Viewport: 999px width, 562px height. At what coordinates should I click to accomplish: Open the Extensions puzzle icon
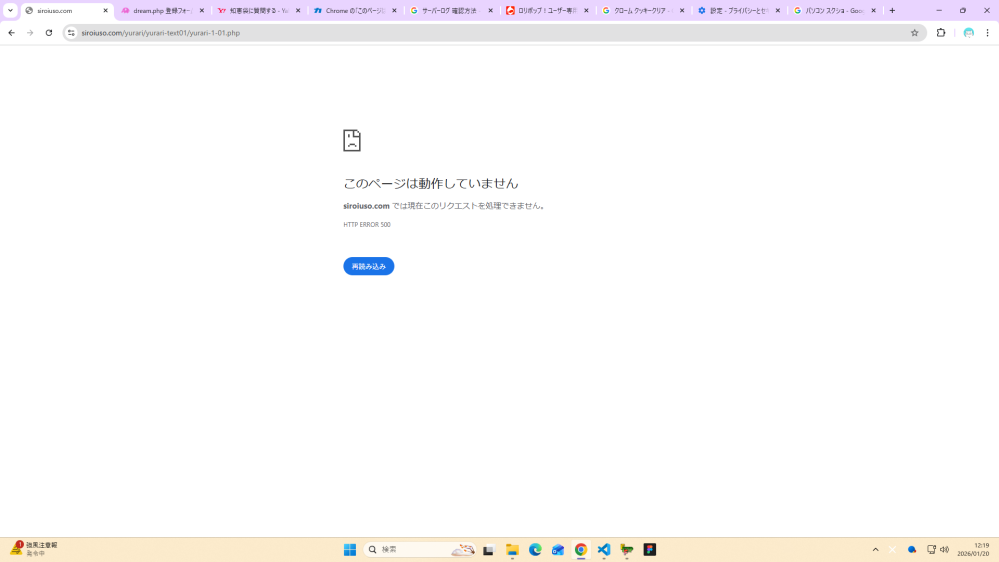coord(941,32)
